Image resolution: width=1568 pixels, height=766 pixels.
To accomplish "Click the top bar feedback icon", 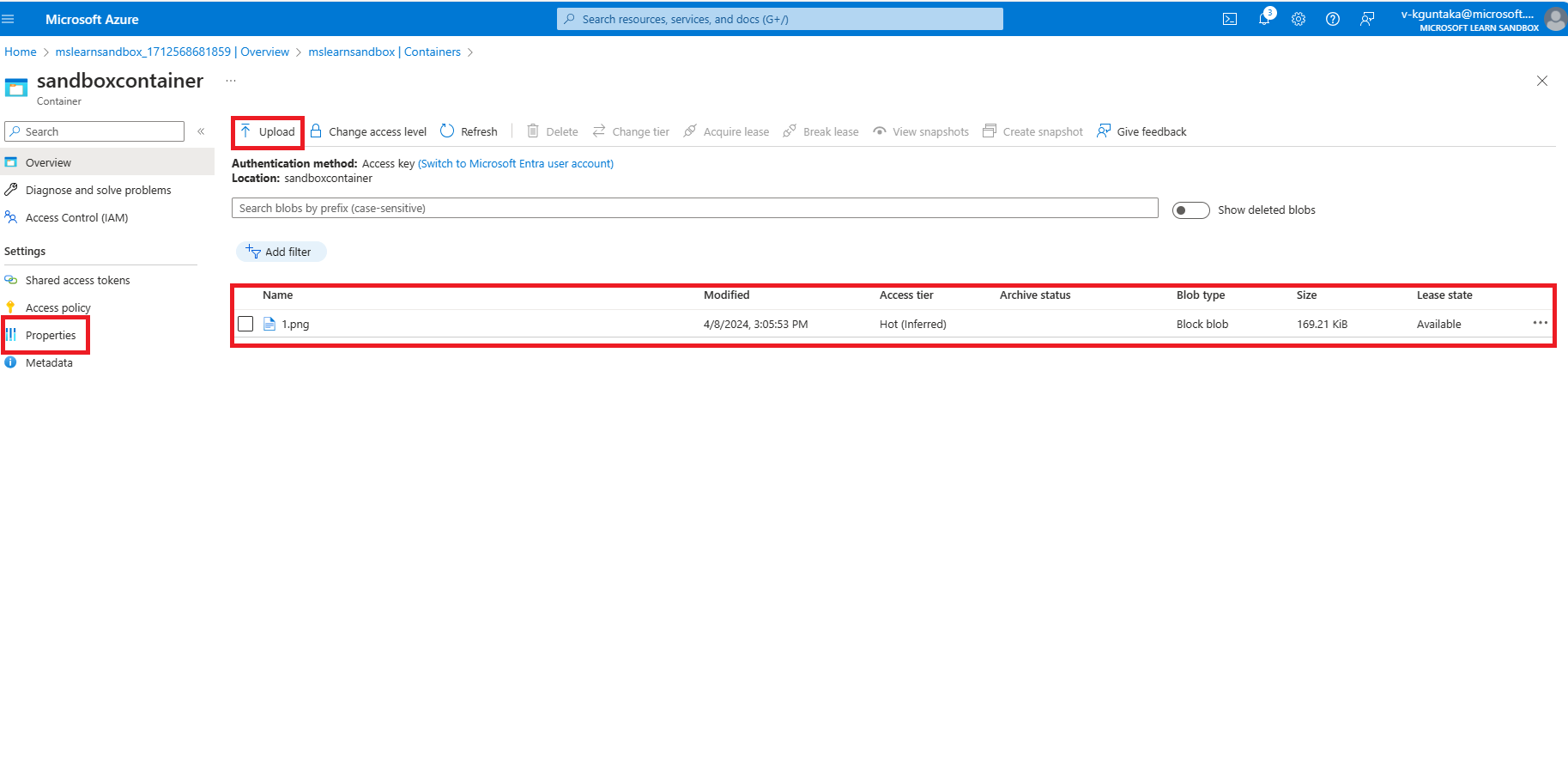I will [x=1367, y=19].
